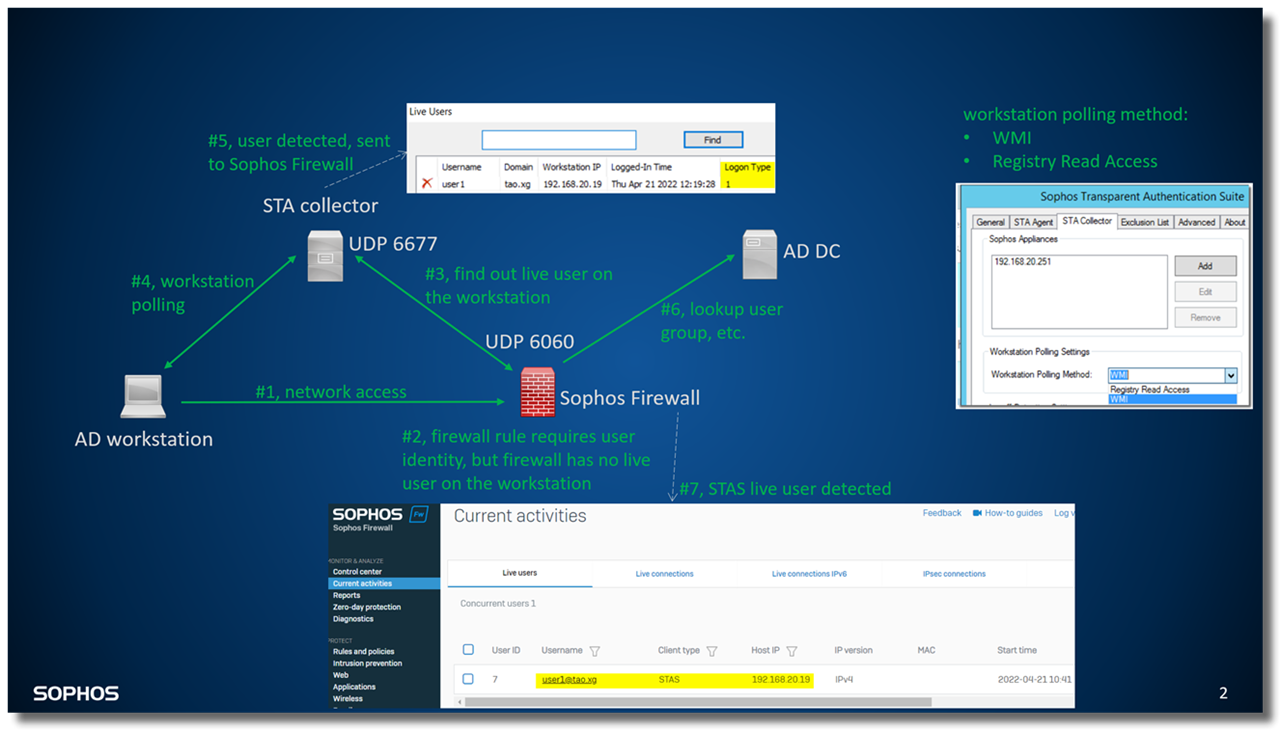The width and height of the screenshot is (1280, 730).
Task: Click the Start time column header
Action: [1017, 650]
